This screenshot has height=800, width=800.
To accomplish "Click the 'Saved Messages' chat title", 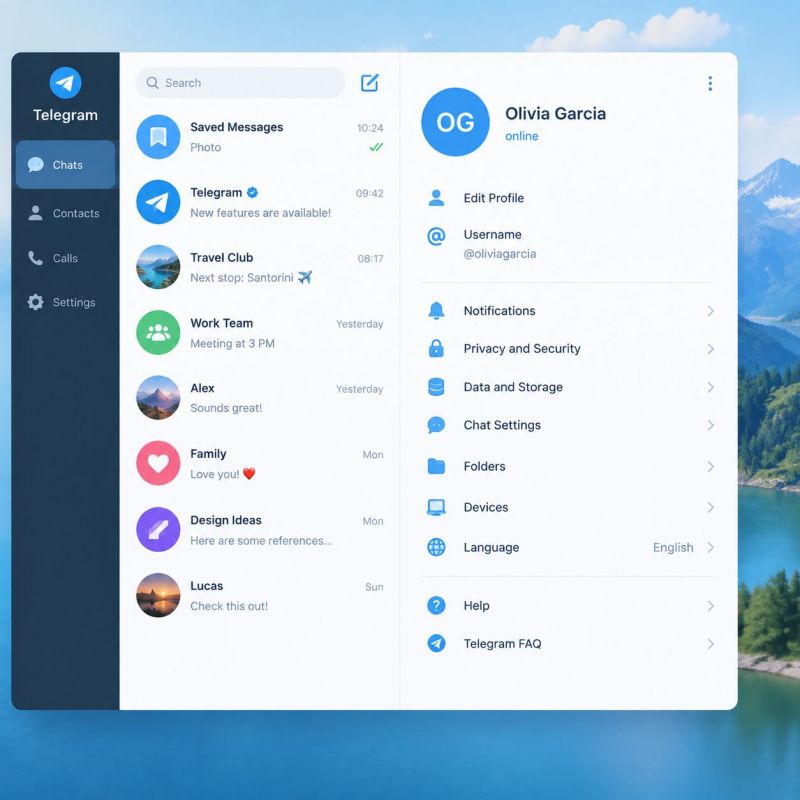I will tap(236, 127).
